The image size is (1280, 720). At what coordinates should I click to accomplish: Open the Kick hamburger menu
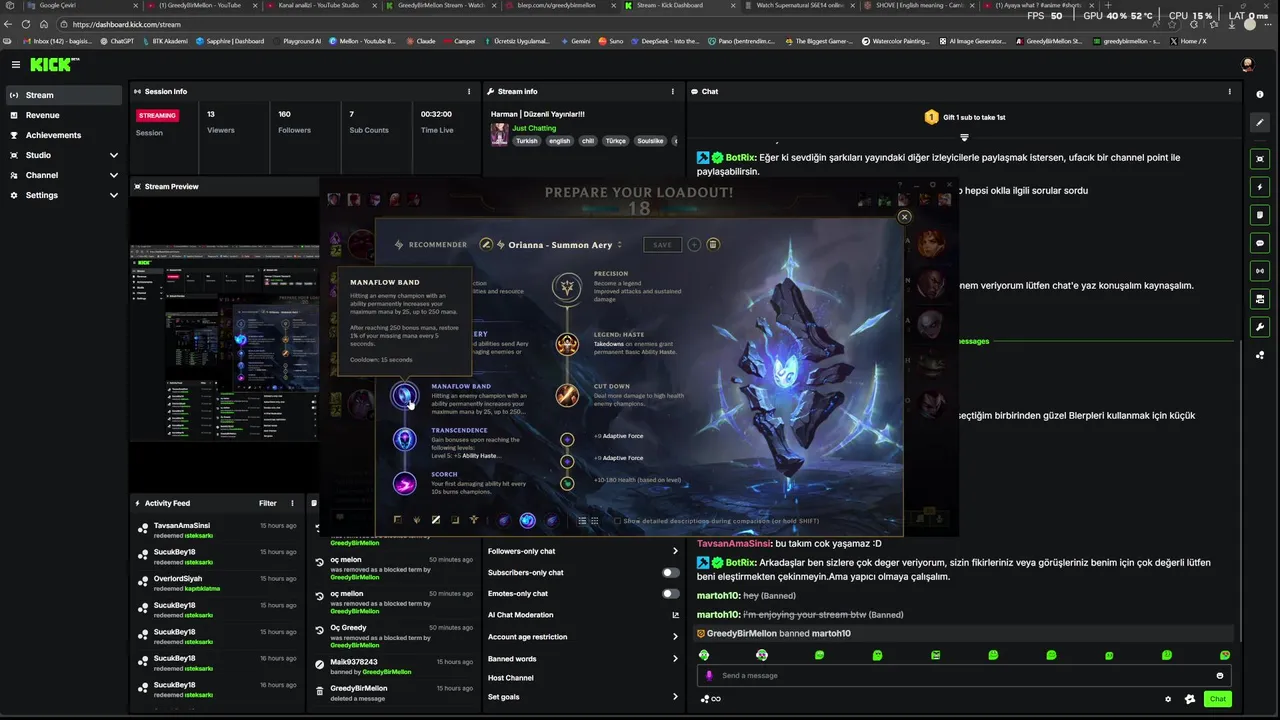click(16, 64)
